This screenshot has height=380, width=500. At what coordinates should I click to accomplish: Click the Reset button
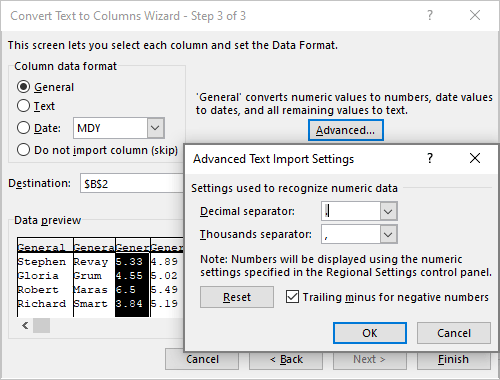(237, 297)
